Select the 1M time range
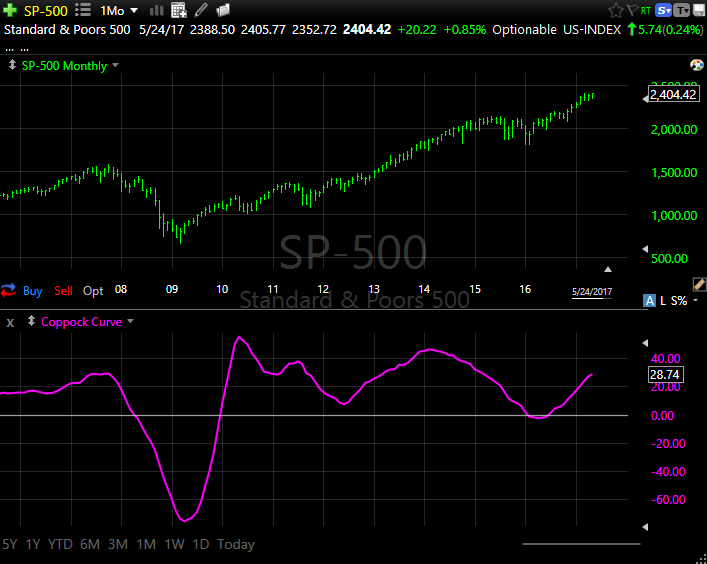This screenshot has width=707, height=564. [146, 544]
